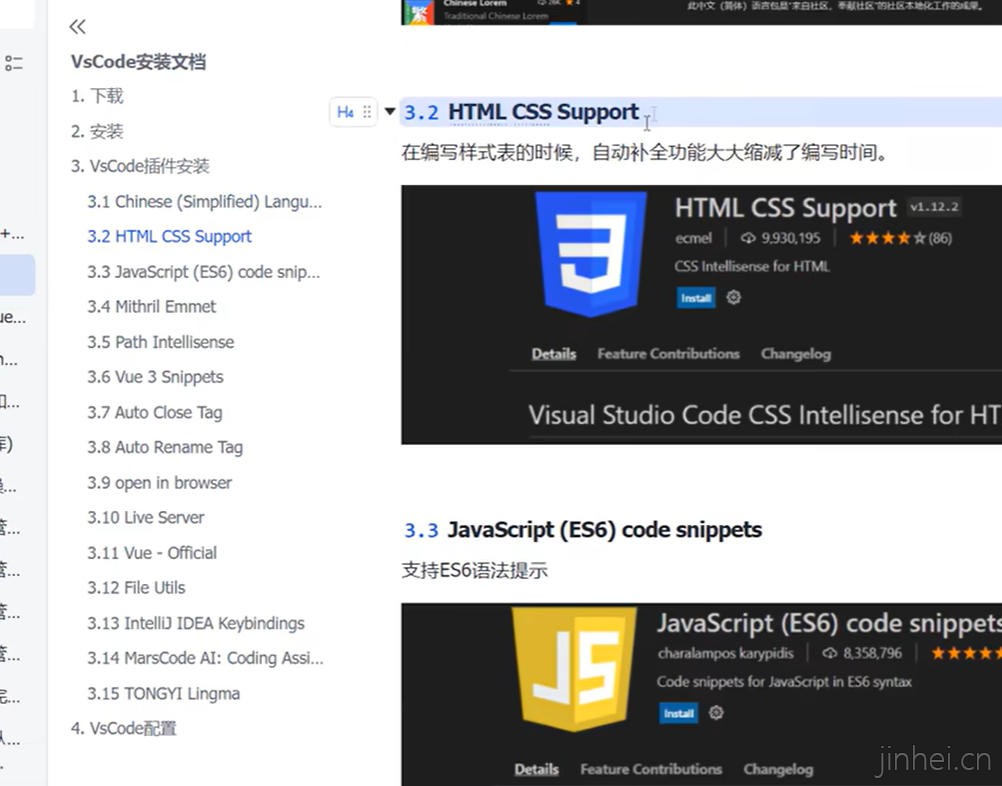
Task: Collapse the 3.2 HTML CSS Support section
Action: [x=390, y=111]
